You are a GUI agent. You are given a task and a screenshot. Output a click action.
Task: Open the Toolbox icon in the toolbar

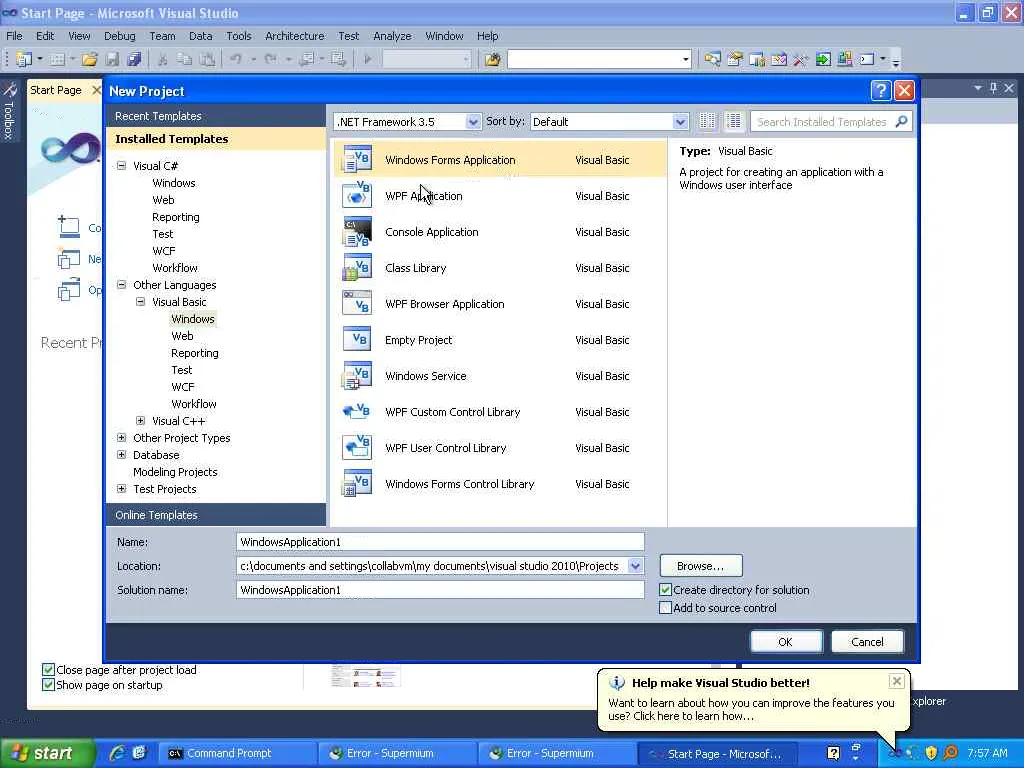801,59
